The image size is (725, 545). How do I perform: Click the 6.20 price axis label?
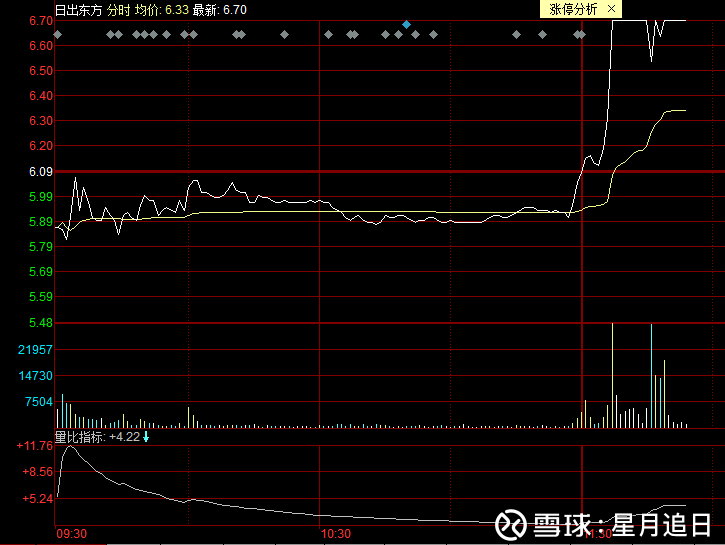pyautogui.click(x=41, y=146)
